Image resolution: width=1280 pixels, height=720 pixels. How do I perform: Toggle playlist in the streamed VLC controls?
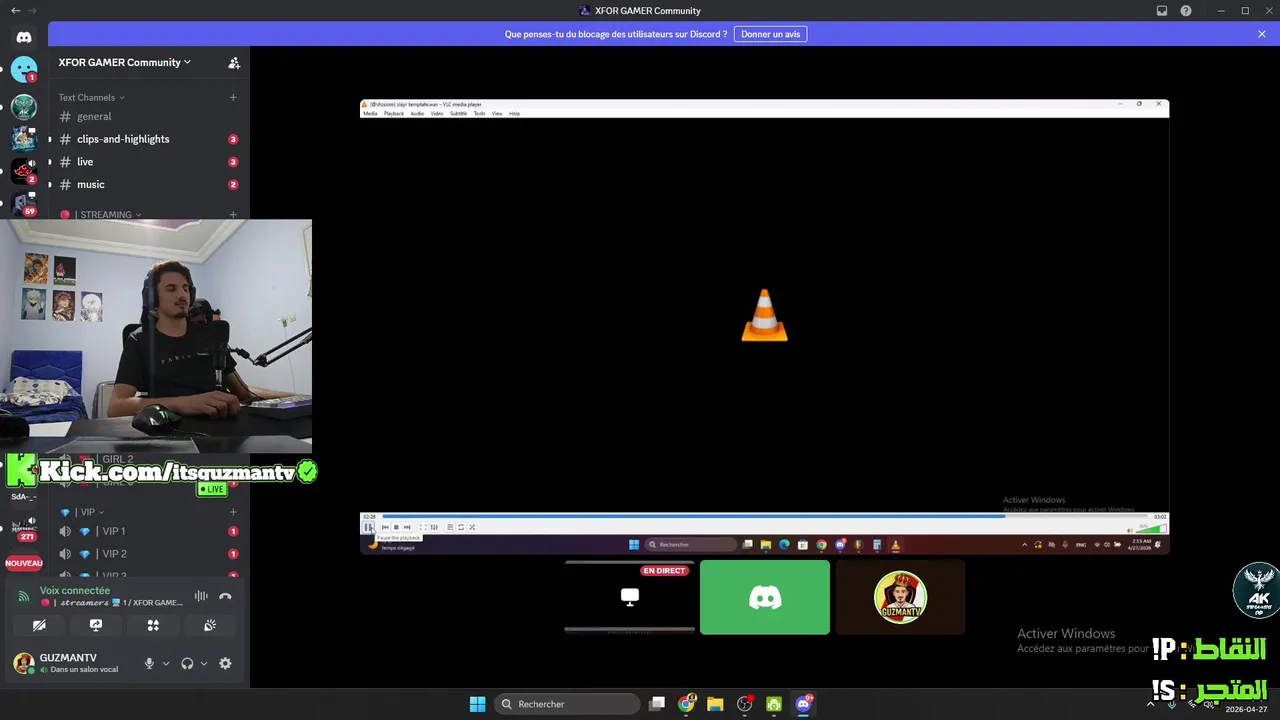450,527
